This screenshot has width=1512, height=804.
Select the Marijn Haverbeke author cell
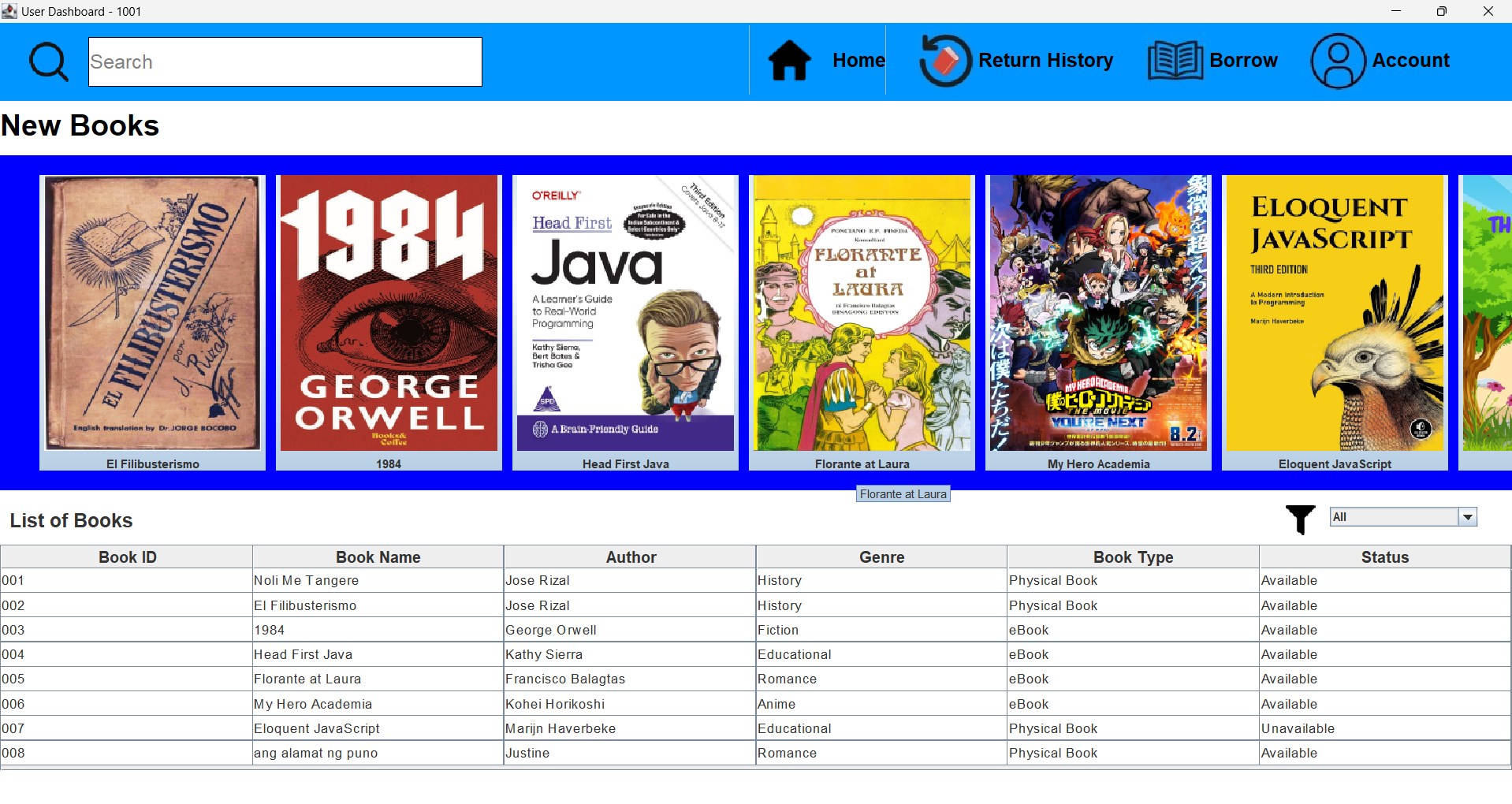[x=630, y=728]
